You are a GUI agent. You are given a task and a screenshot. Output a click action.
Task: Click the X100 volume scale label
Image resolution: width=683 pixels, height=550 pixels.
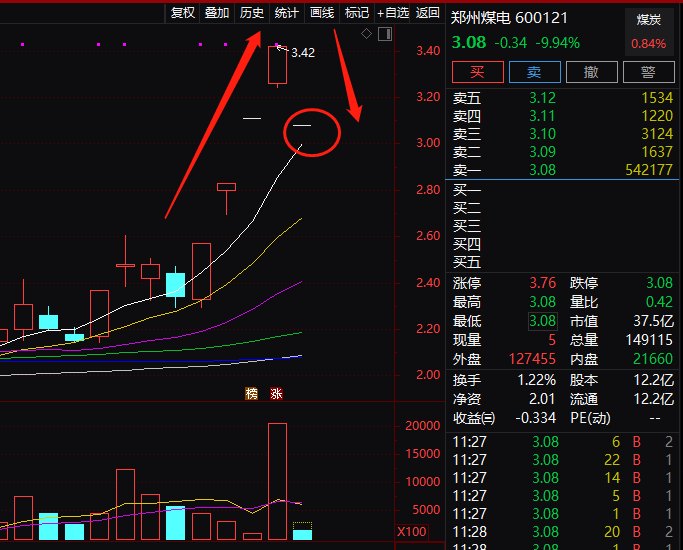click(x=412, y=531)
